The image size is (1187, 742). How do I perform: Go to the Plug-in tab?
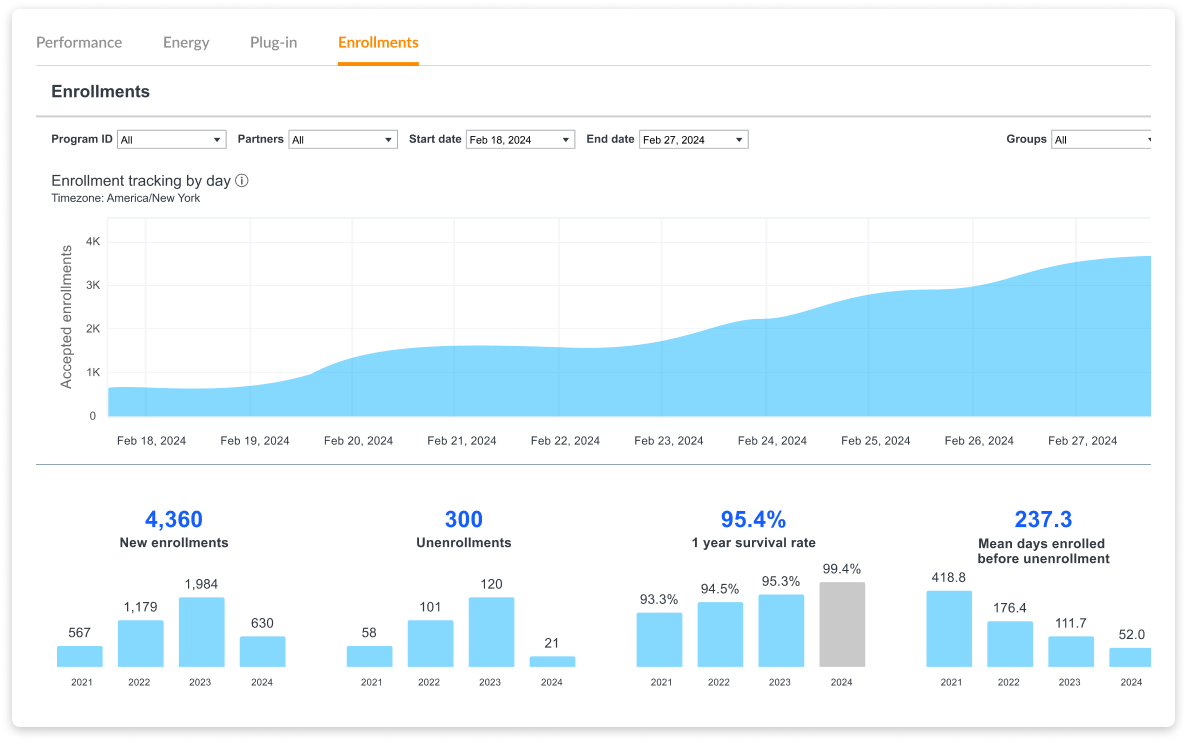[x=273, y=43]
